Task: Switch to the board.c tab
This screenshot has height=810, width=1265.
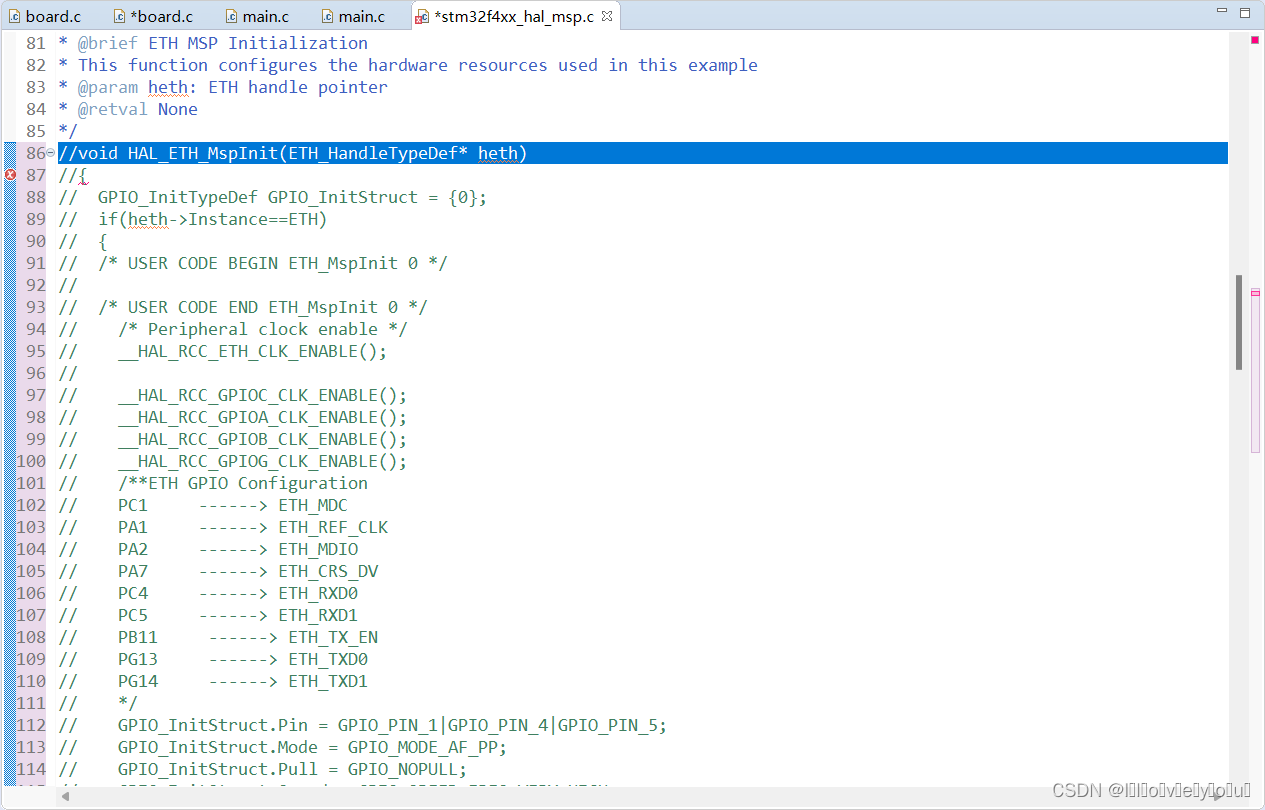Action: [x=54, y=15]
